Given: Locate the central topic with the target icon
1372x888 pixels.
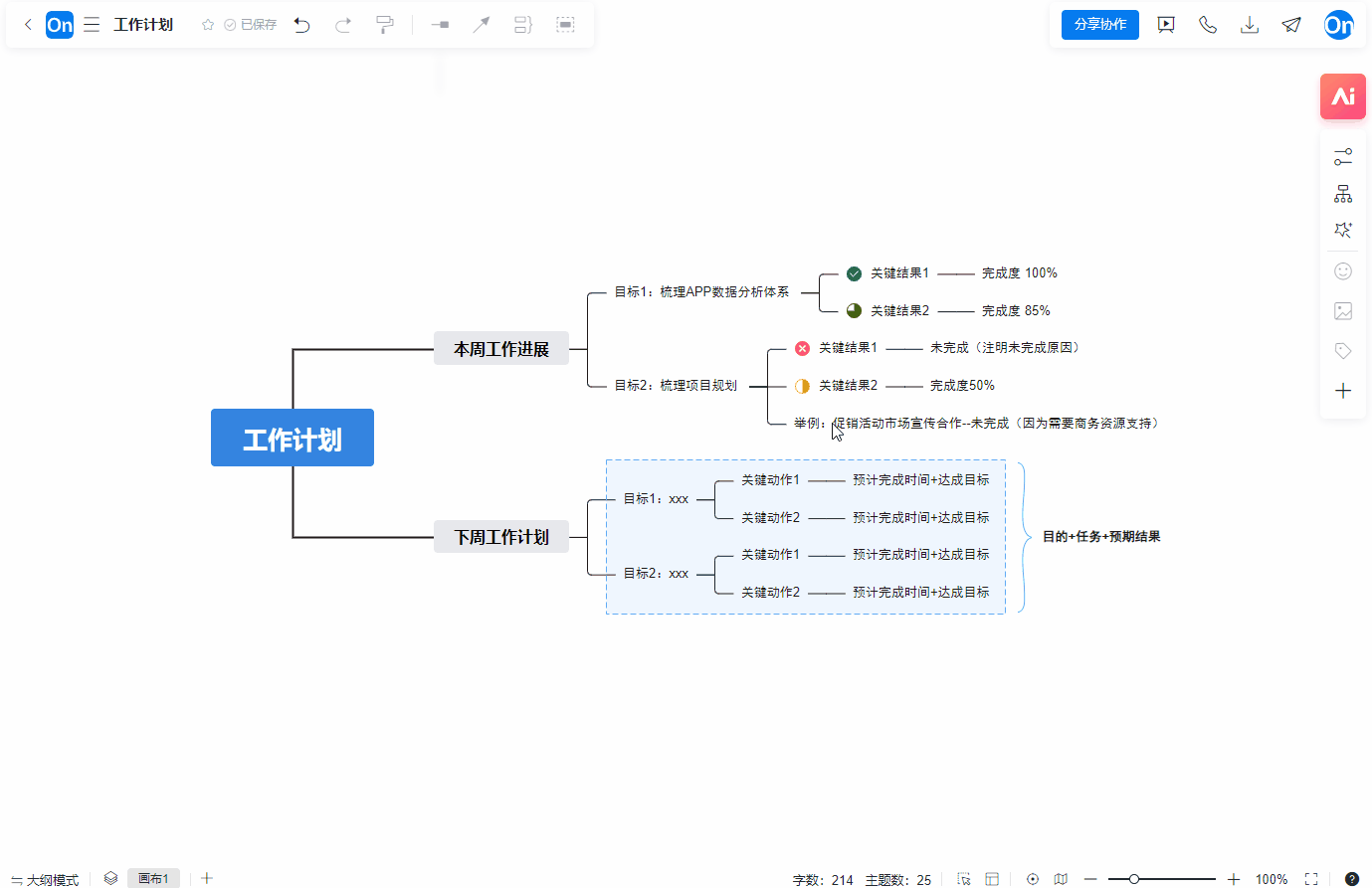Looking at the screenshot, I should coord(1033,879).
